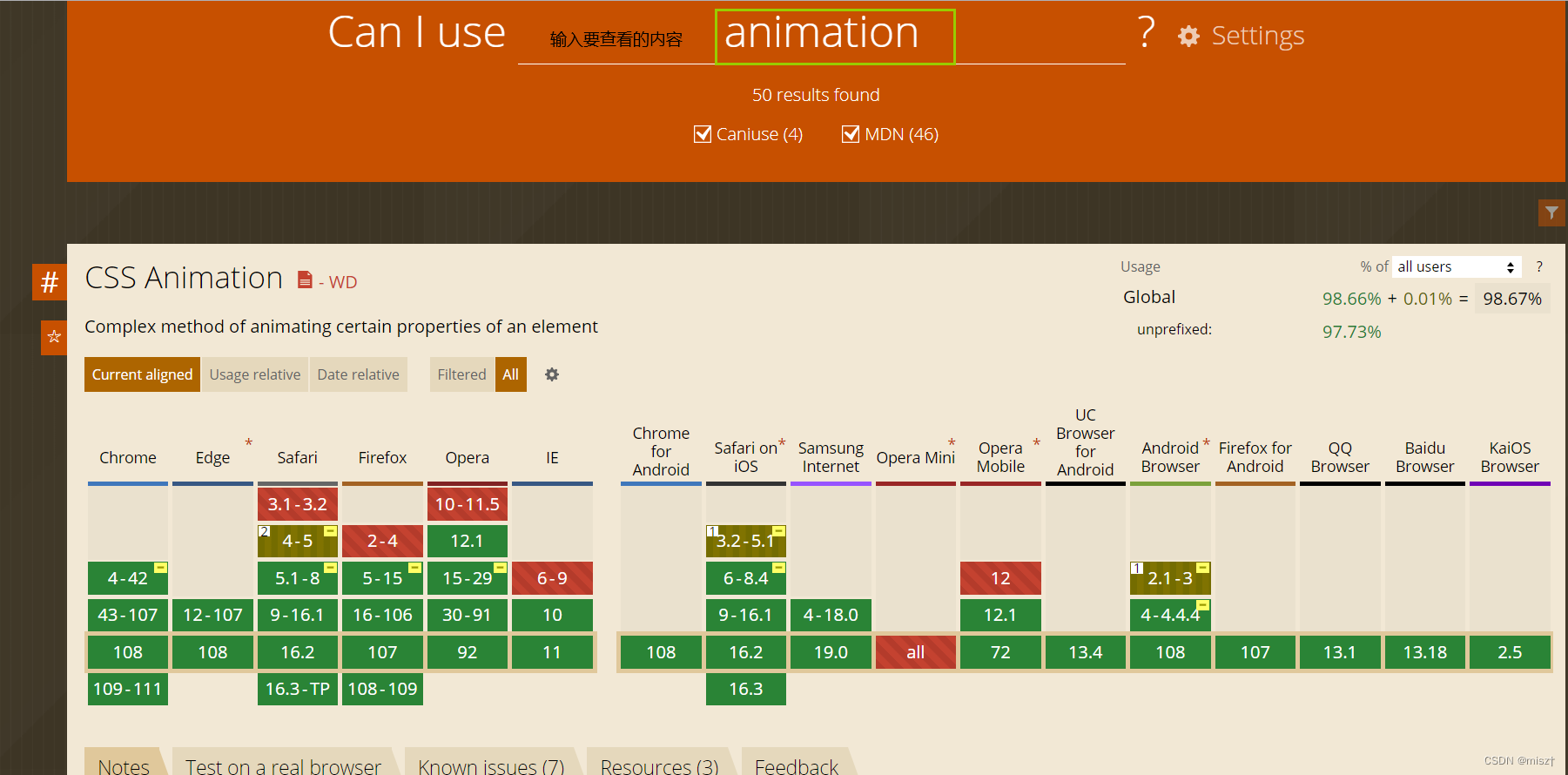Image resolution: width=1568 pixels, height=775 pixels.
Task: Select Baidu Browser 13.18 cell
Action: pos(1425,652)
